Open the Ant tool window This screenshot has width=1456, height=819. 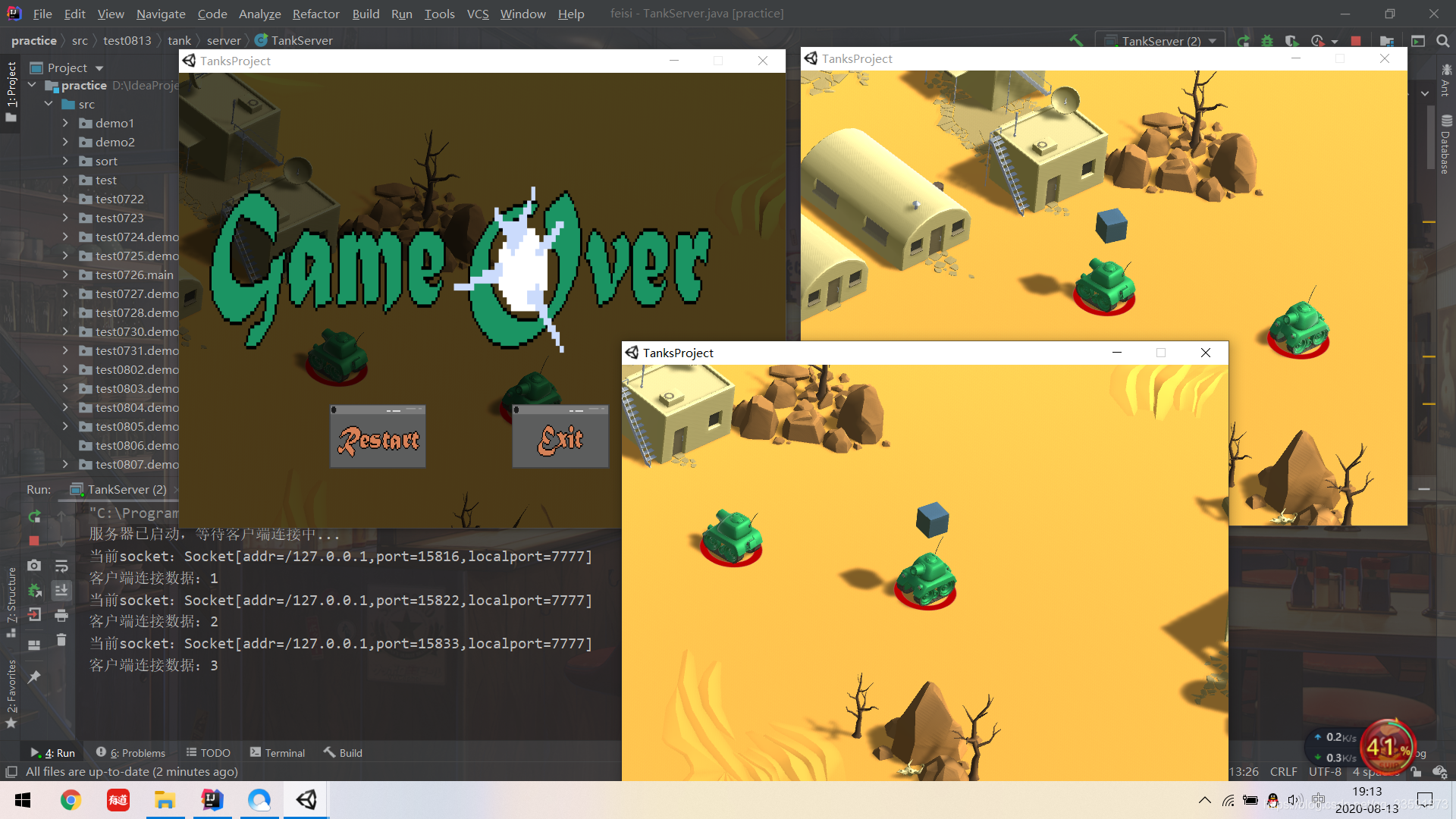pos(1446,80)
